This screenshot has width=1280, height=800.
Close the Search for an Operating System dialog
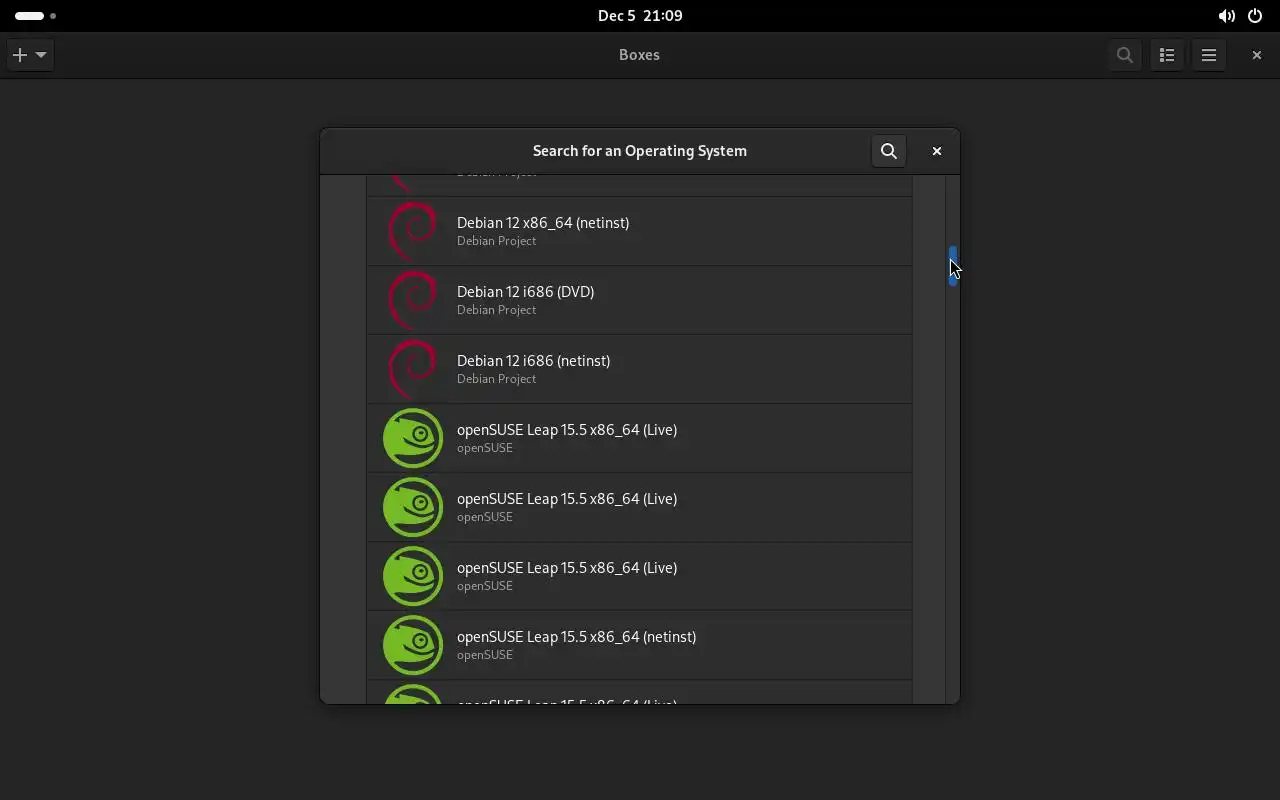coord(937,151)
